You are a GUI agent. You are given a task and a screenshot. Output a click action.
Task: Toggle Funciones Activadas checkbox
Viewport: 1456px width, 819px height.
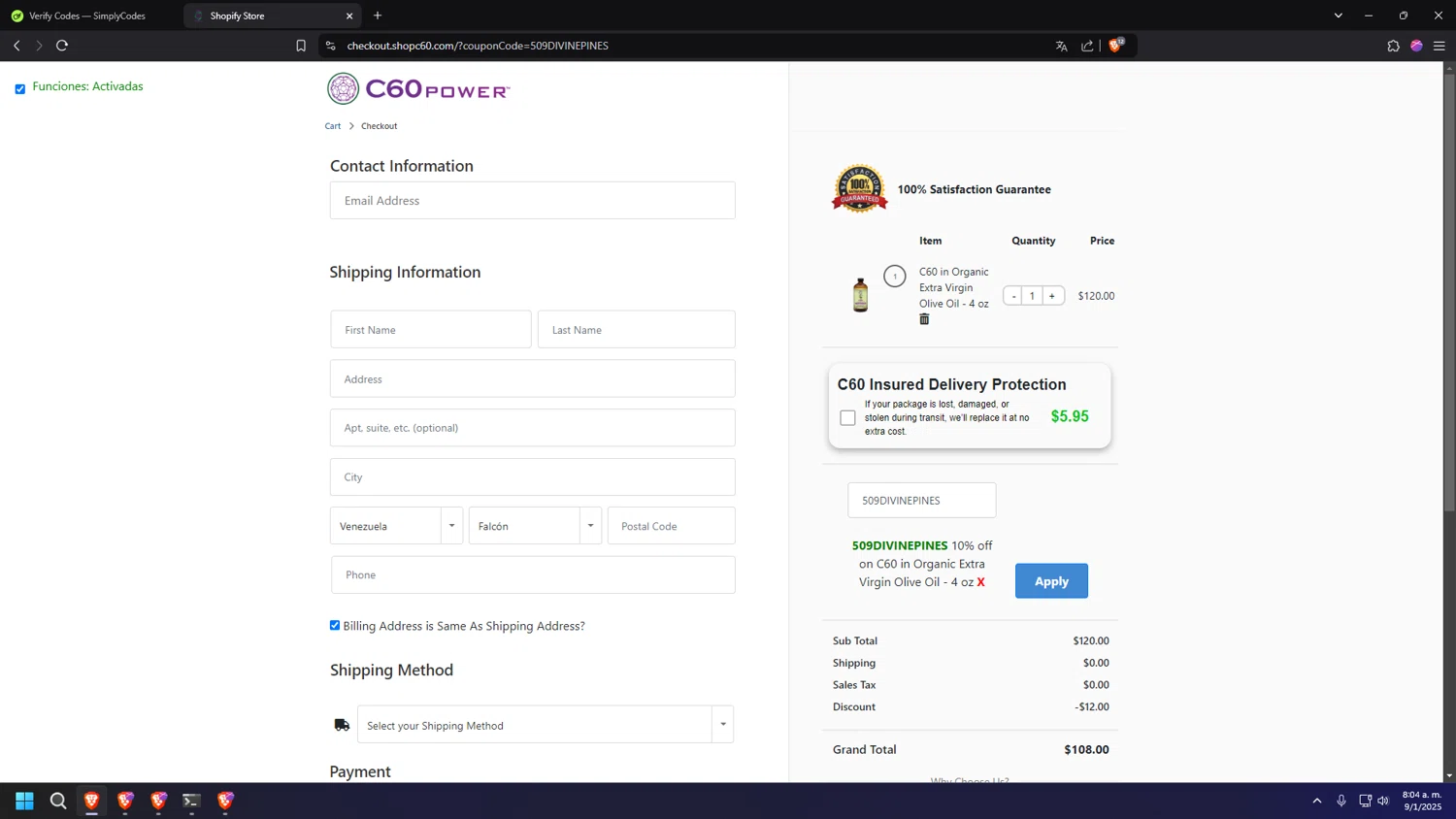(19, 88)
